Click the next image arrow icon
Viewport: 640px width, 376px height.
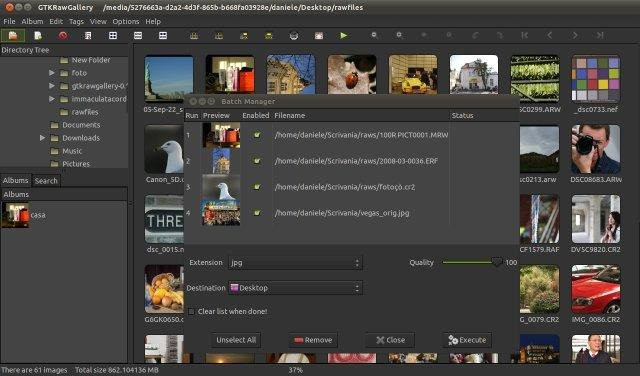[x=575, y=36]
